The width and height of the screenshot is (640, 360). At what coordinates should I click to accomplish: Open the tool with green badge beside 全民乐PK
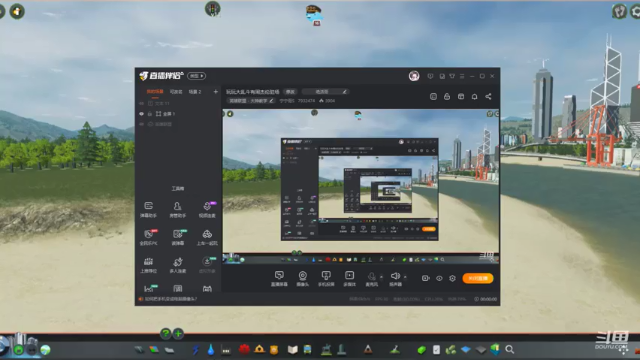click(x=178, y=237)
